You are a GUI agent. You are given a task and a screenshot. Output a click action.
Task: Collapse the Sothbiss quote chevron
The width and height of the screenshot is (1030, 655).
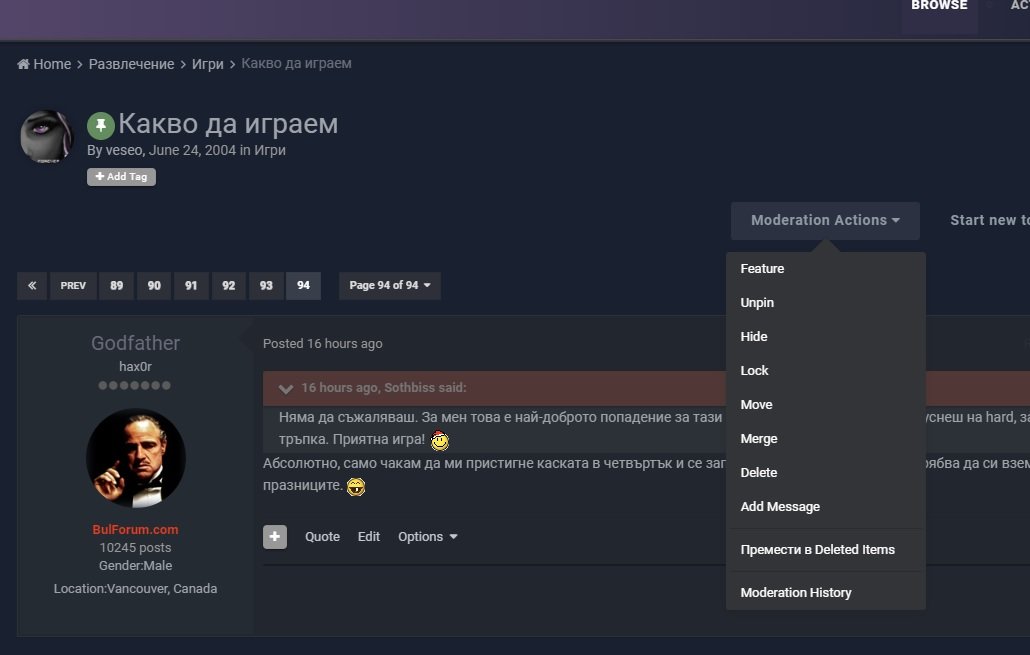(x=286, y=388)
